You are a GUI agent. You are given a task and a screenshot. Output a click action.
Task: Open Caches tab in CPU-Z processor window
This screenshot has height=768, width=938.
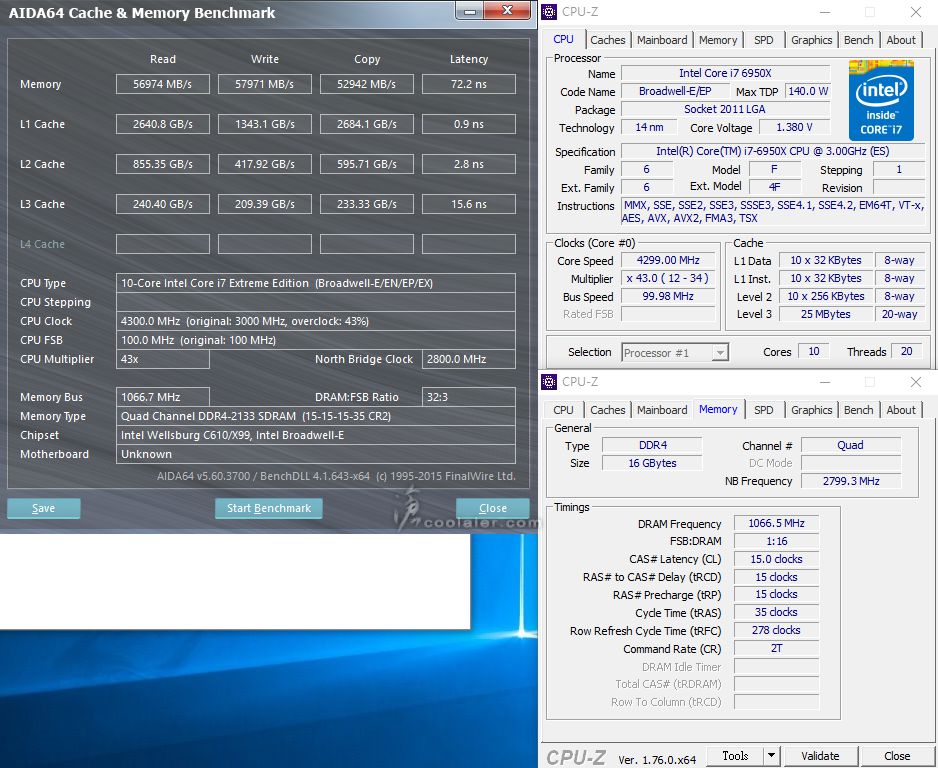tap(607, 40)
